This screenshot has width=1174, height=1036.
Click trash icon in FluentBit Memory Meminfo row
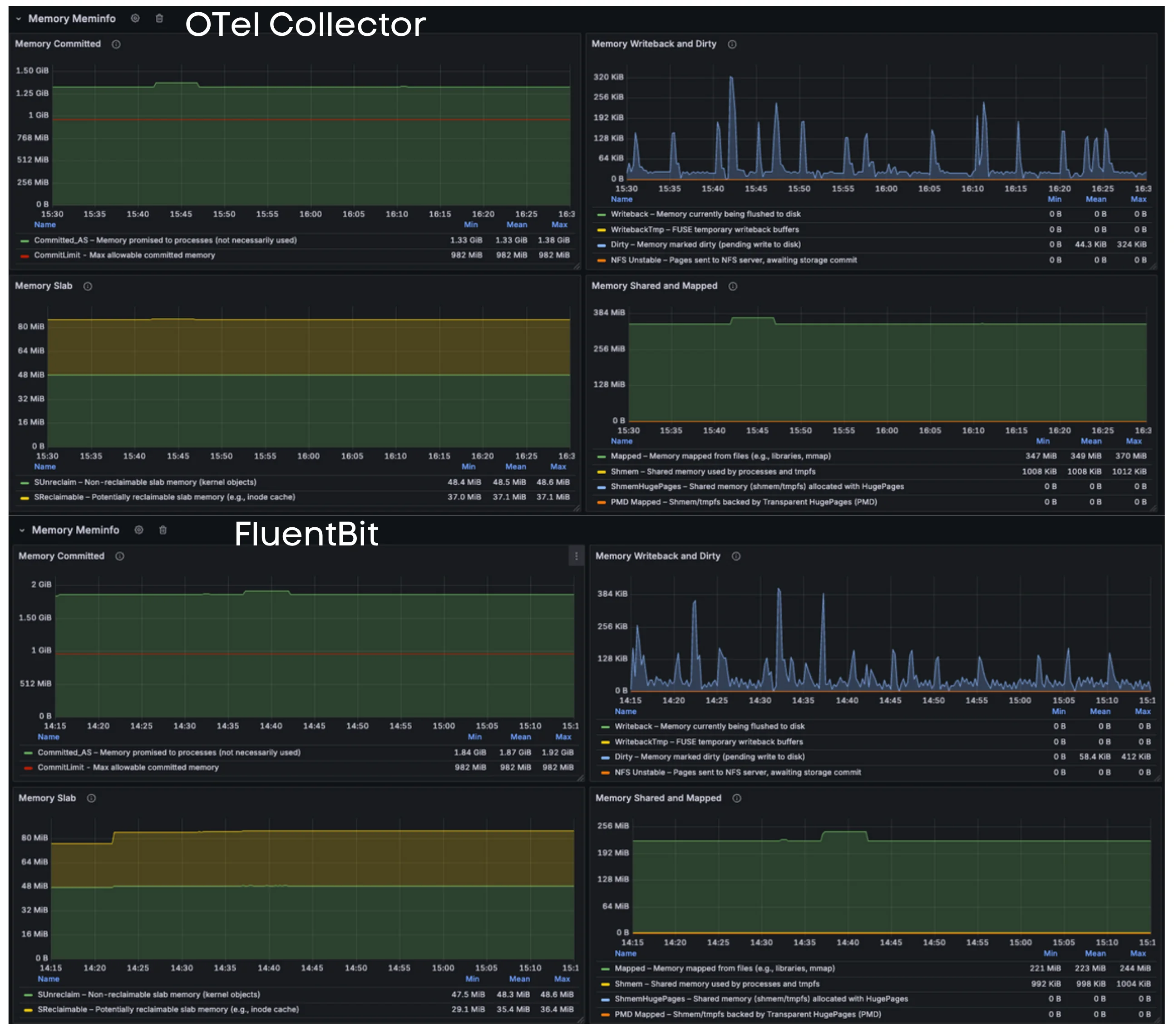point(163,530)
